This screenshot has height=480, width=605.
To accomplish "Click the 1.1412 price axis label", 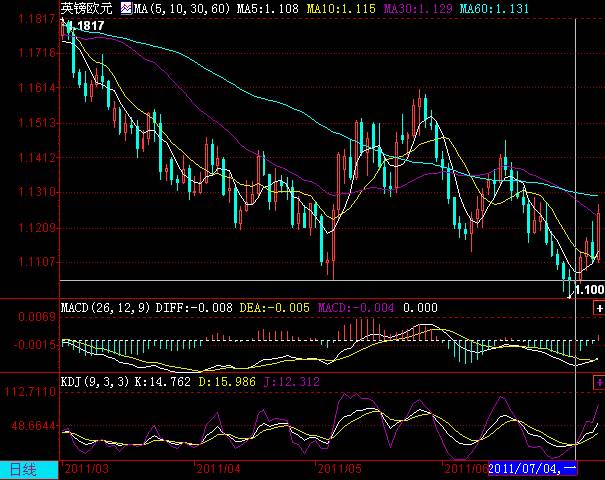I will pos(37,157).
